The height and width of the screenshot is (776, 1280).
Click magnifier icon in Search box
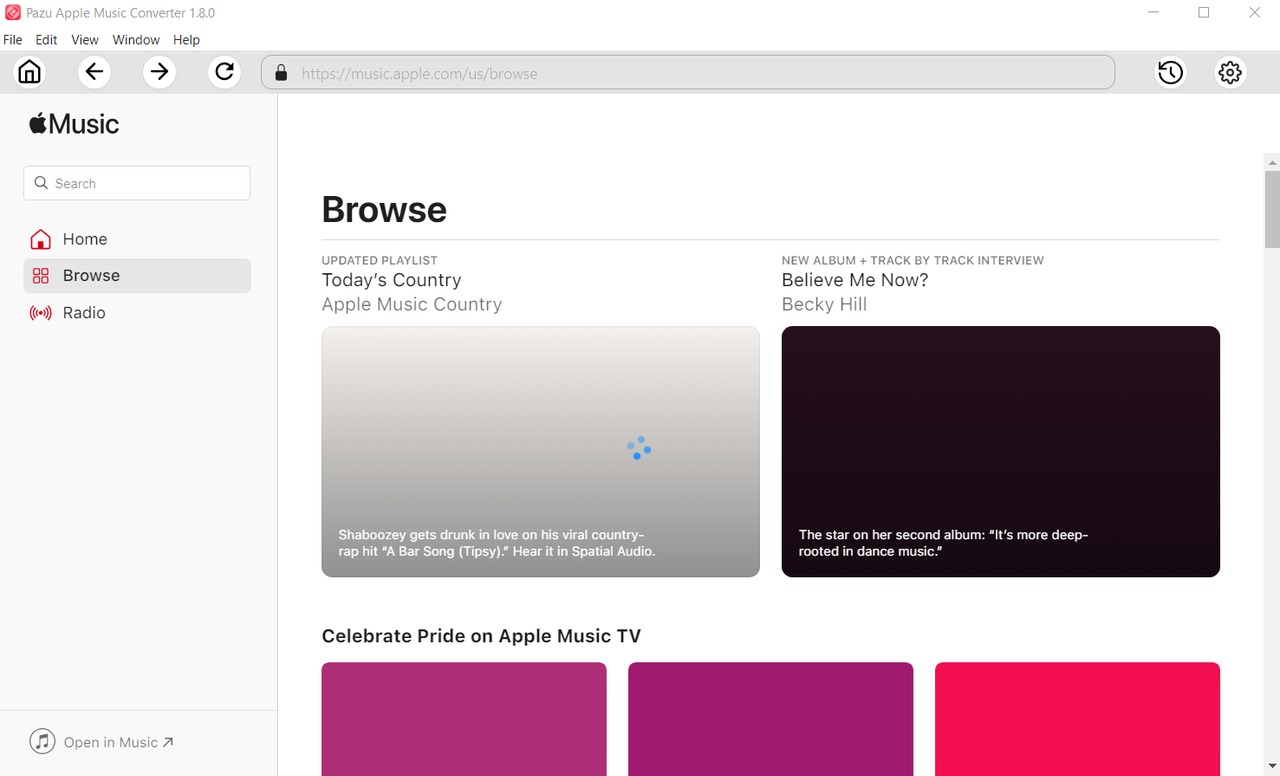41,183
